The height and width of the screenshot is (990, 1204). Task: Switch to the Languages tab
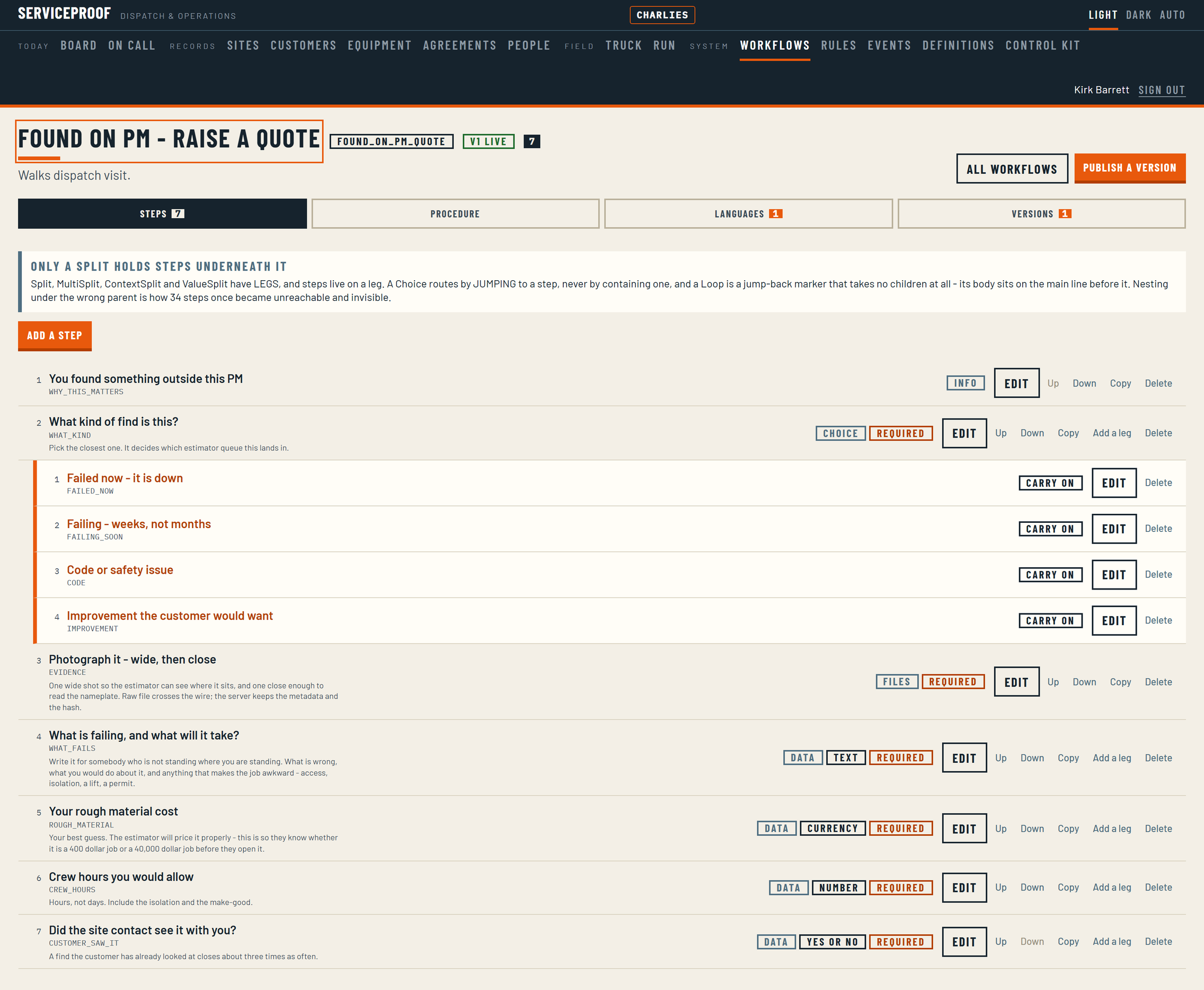point(748,214)
